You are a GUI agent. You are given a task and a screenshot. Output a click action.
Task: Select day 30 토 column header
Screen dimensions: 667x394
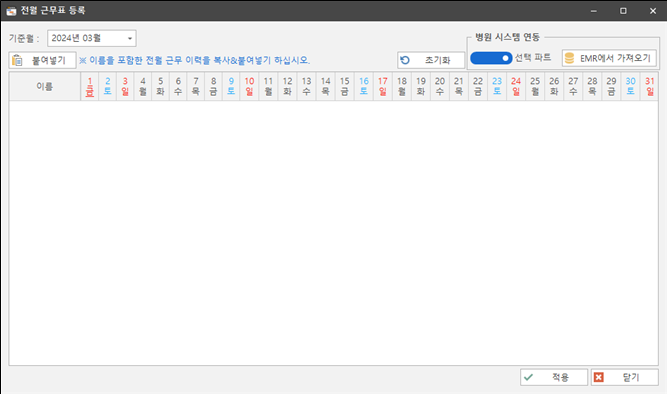(x=630, y=86)
